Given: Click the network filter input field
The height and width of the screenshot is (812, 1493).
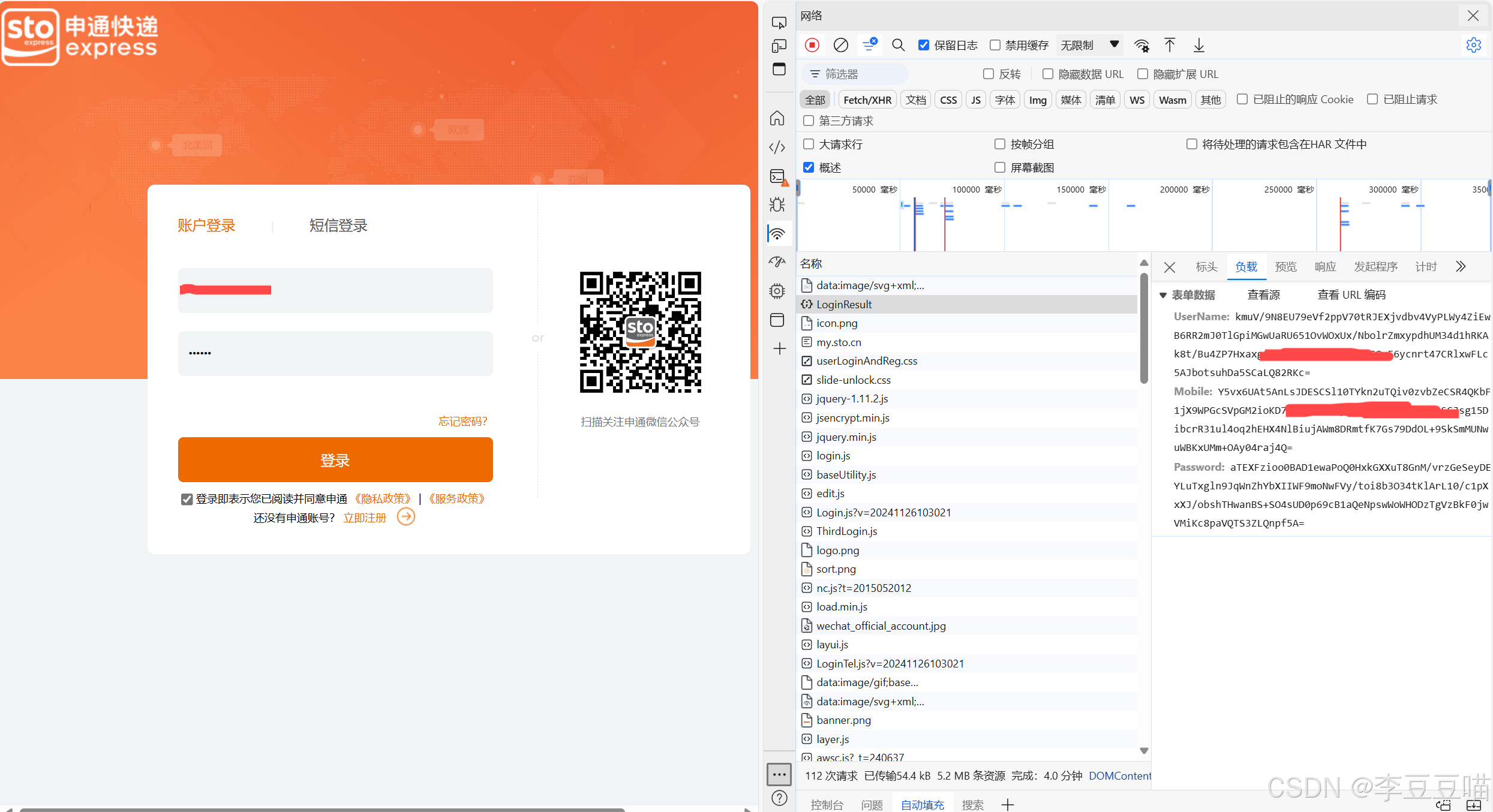Looking at the screenshot, I should (855, 74).
